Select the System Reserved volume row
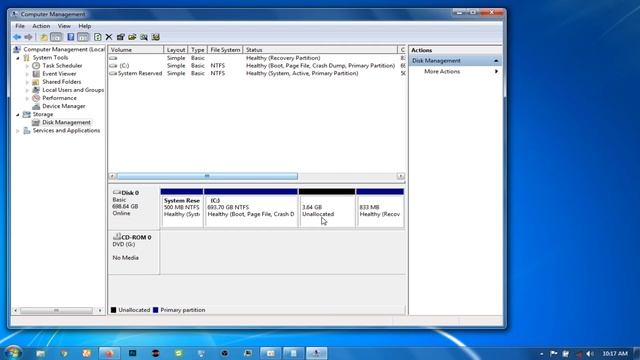This screenshot has width=640, height=360. click(258, 73)
